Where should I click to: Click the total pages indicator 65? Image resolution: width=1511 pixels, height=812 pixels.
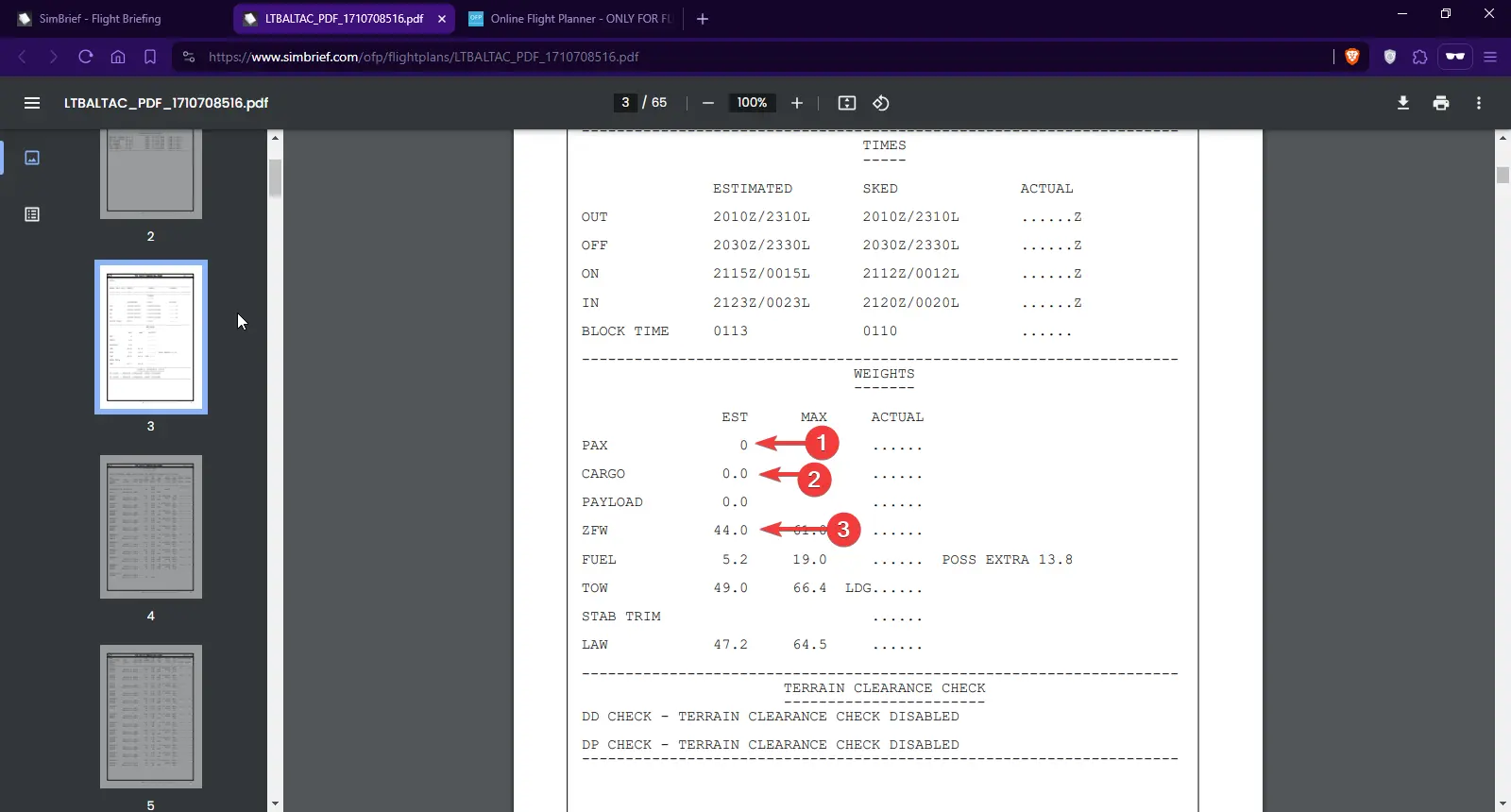(659, 103)
